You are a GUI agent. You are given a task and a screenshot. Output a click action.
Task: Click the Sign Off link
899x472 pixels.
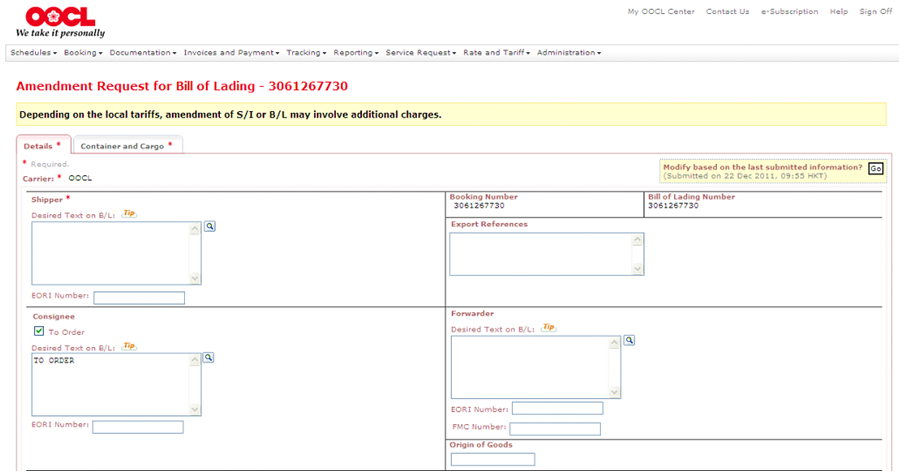point(875,12)
